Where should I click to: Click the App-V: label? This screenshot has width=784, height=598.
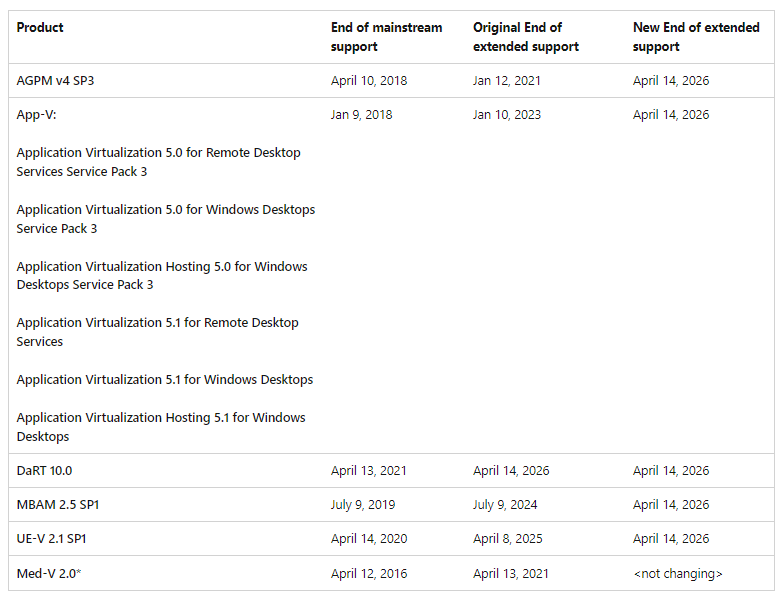coord(36,114)
